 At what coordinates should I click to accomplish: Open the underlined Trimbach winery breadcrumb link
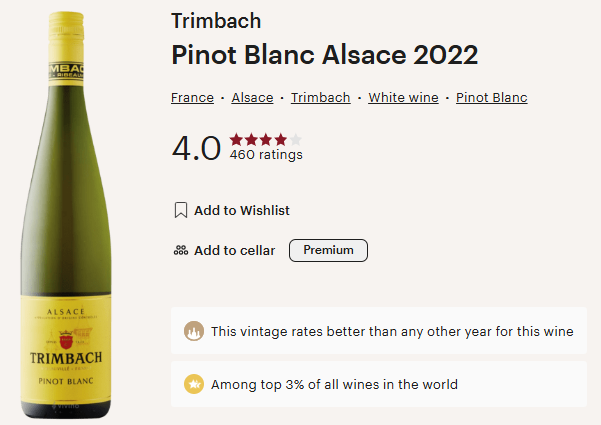pos(320,98)
